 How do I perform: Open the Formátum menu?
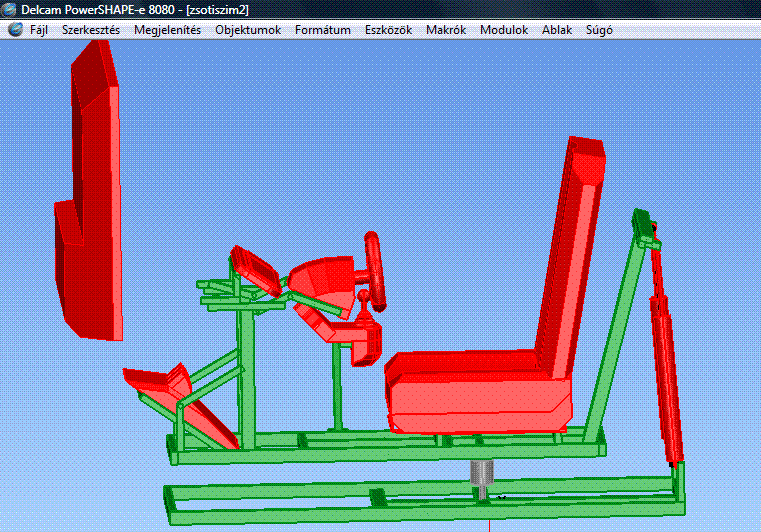coord(322,30)
